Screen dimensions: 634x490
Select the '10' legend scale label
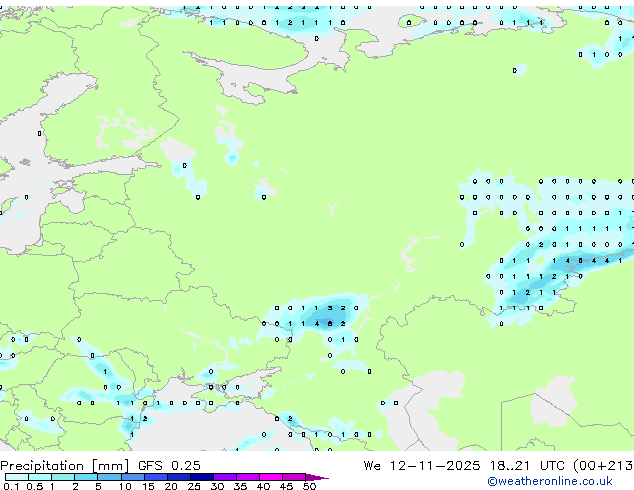125,486
